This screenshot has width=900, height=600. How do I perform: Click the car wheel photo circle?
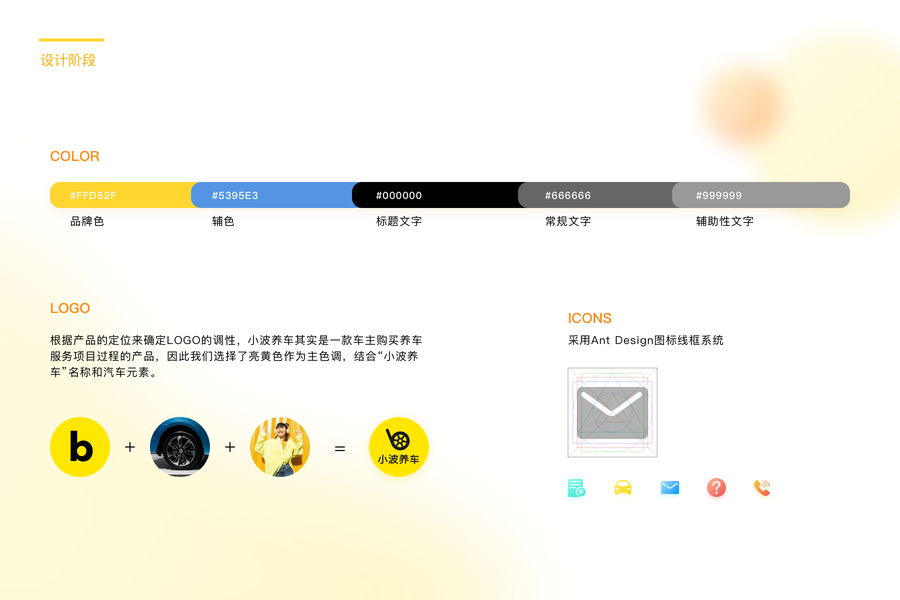[x=180, y=447]
